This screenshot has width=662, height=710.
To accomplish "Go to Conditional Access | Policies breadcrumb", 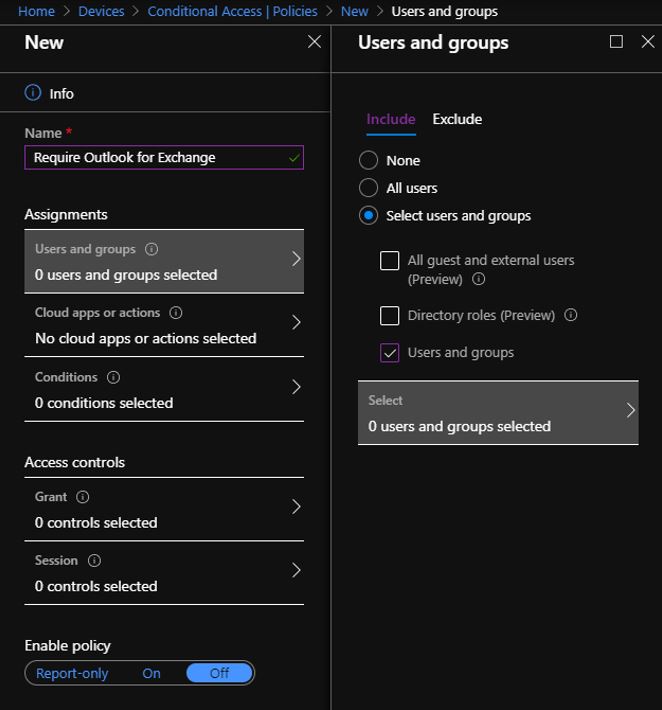I will click(232, 11).
